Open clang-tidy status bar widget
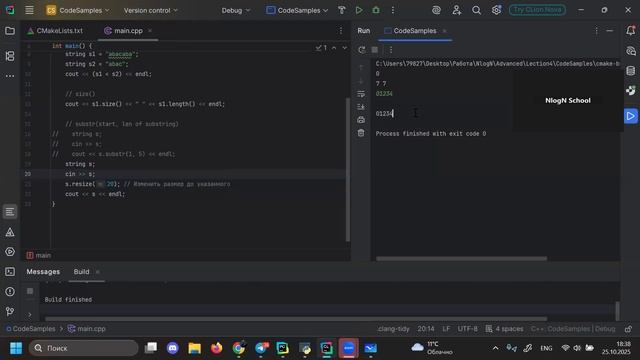Screen dimensions: 640x360 (x=393, y=329)
